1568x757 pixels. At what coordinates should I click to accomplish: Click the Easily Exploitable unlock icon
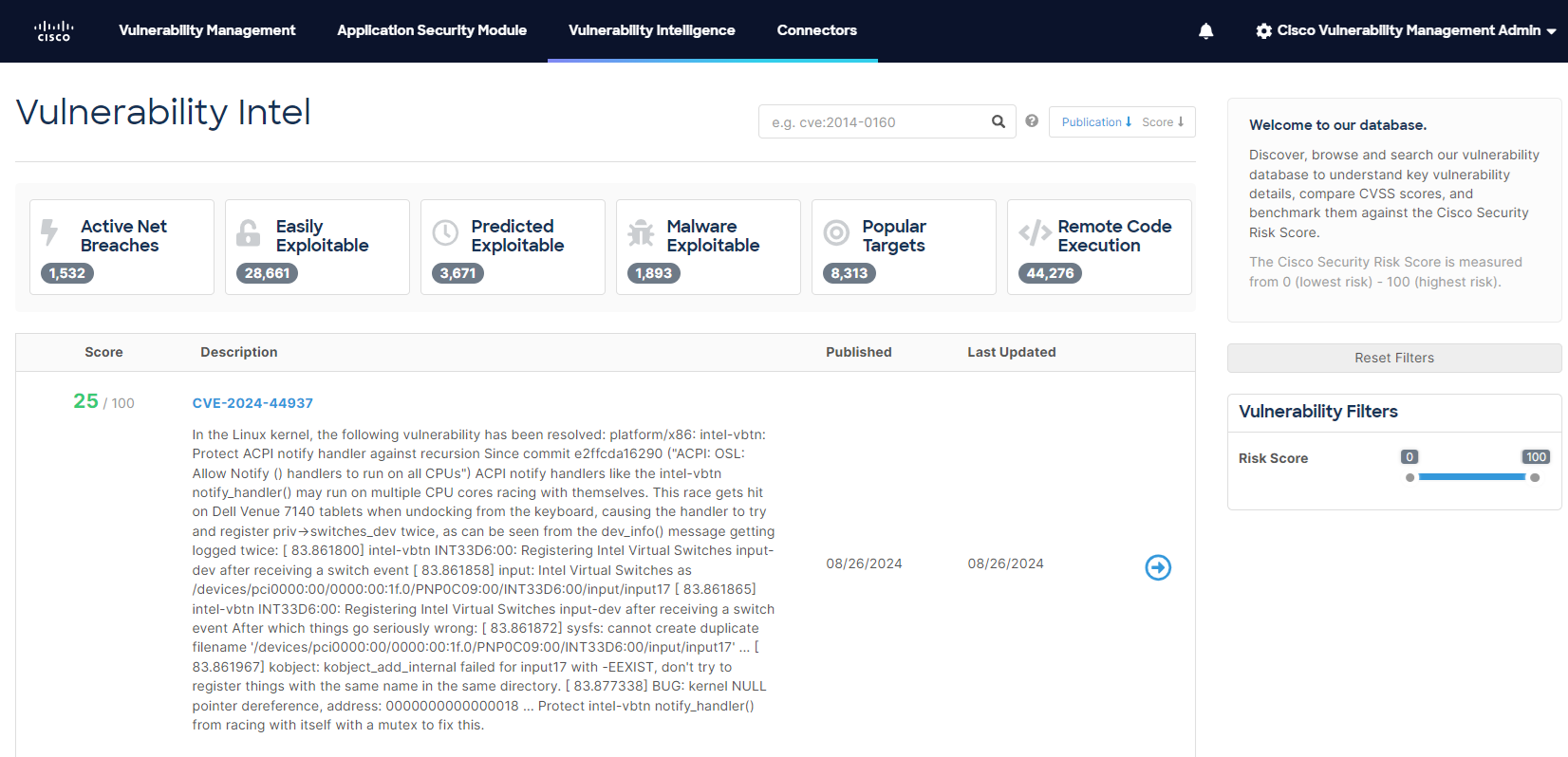(248, 232)
